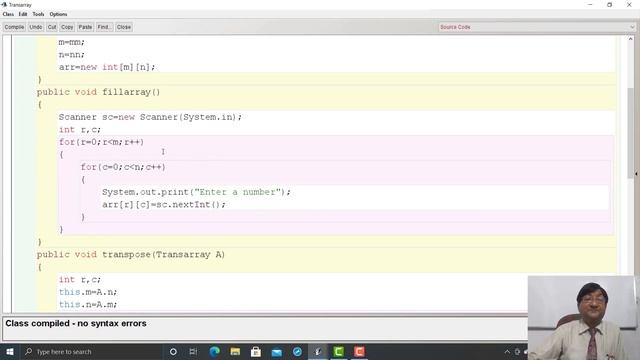
Task: Click the 'arr[r][c]=sc.nextInt();' line
Action: point(164,204)
